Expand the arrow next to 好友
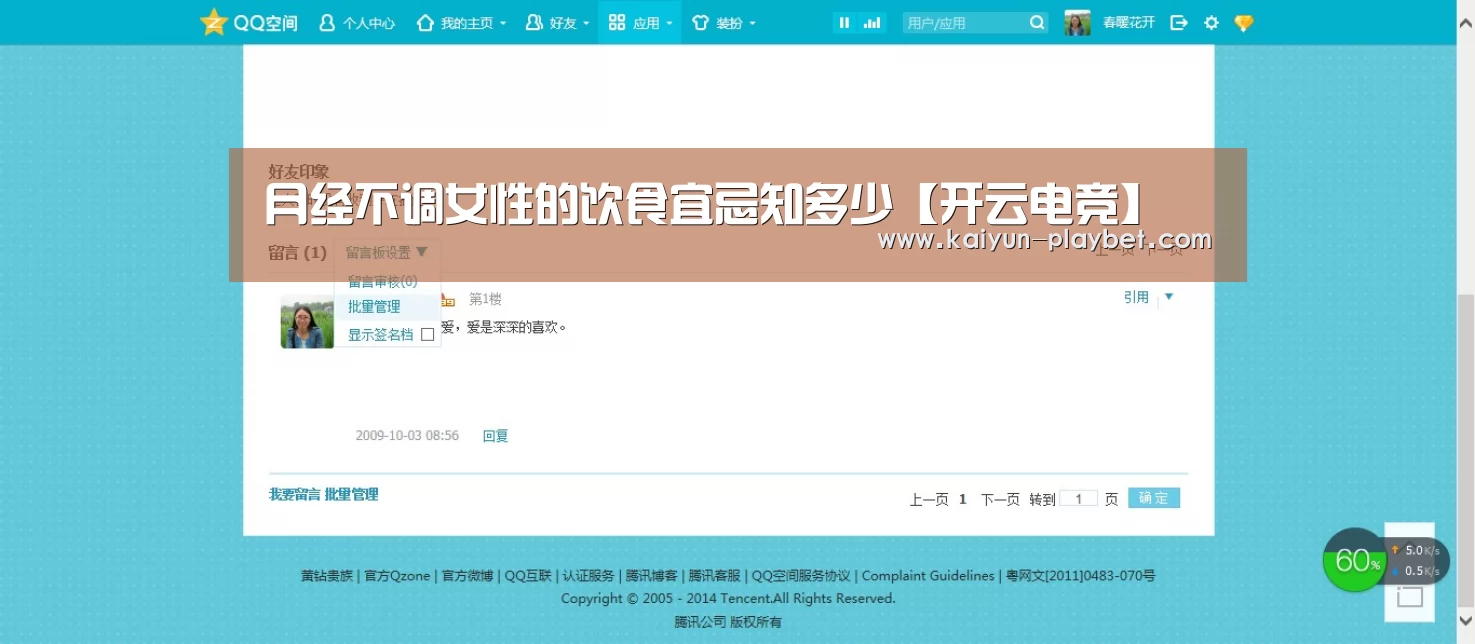This screenshot has height=644, width=1475. (x=586, y=23)
